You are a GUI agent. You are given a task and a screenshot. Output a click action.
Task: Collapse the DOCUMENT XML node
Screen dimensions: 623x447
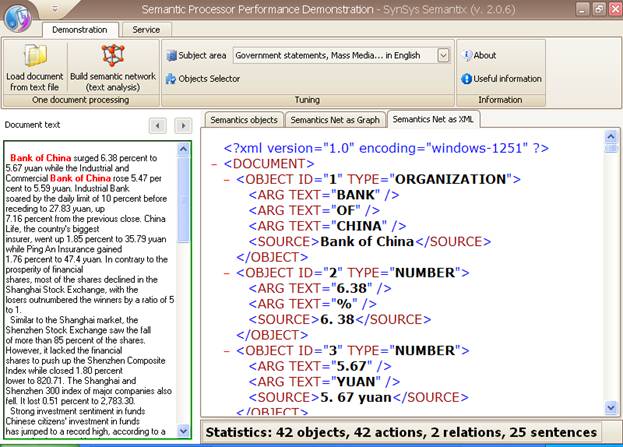[214, 164]
